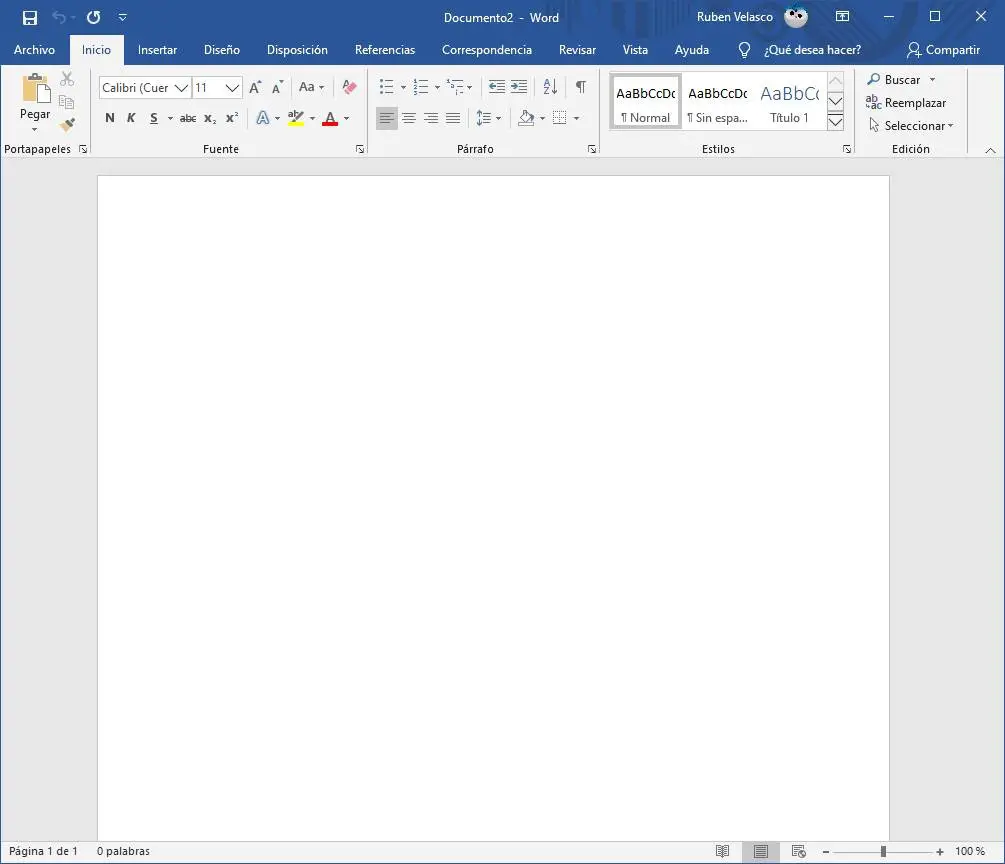Click the Compartir button
Screen dimensions: 1005x864
(943, 50)
